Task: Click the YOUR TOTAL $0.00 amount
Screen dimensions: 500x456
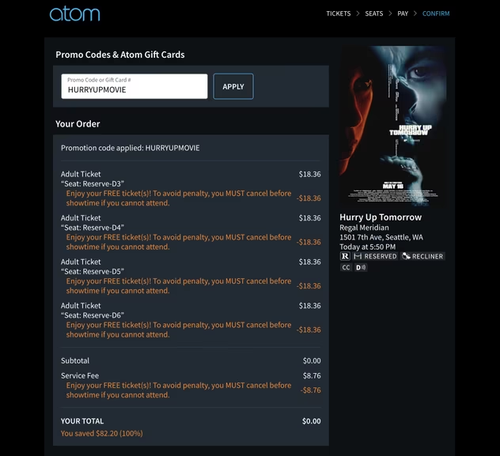Action: click(x=312, y=421)
